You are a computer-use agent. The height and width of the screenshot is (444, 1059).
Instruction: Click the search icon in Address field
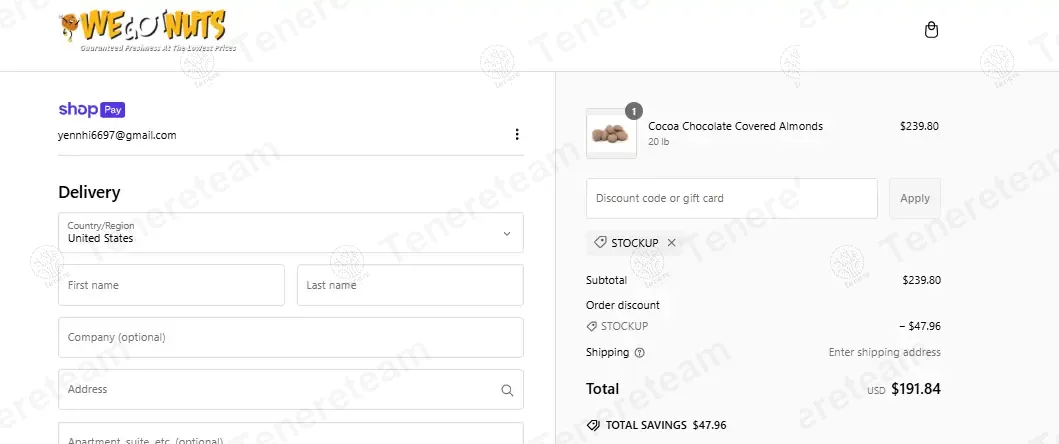click(x=507, y=390)
